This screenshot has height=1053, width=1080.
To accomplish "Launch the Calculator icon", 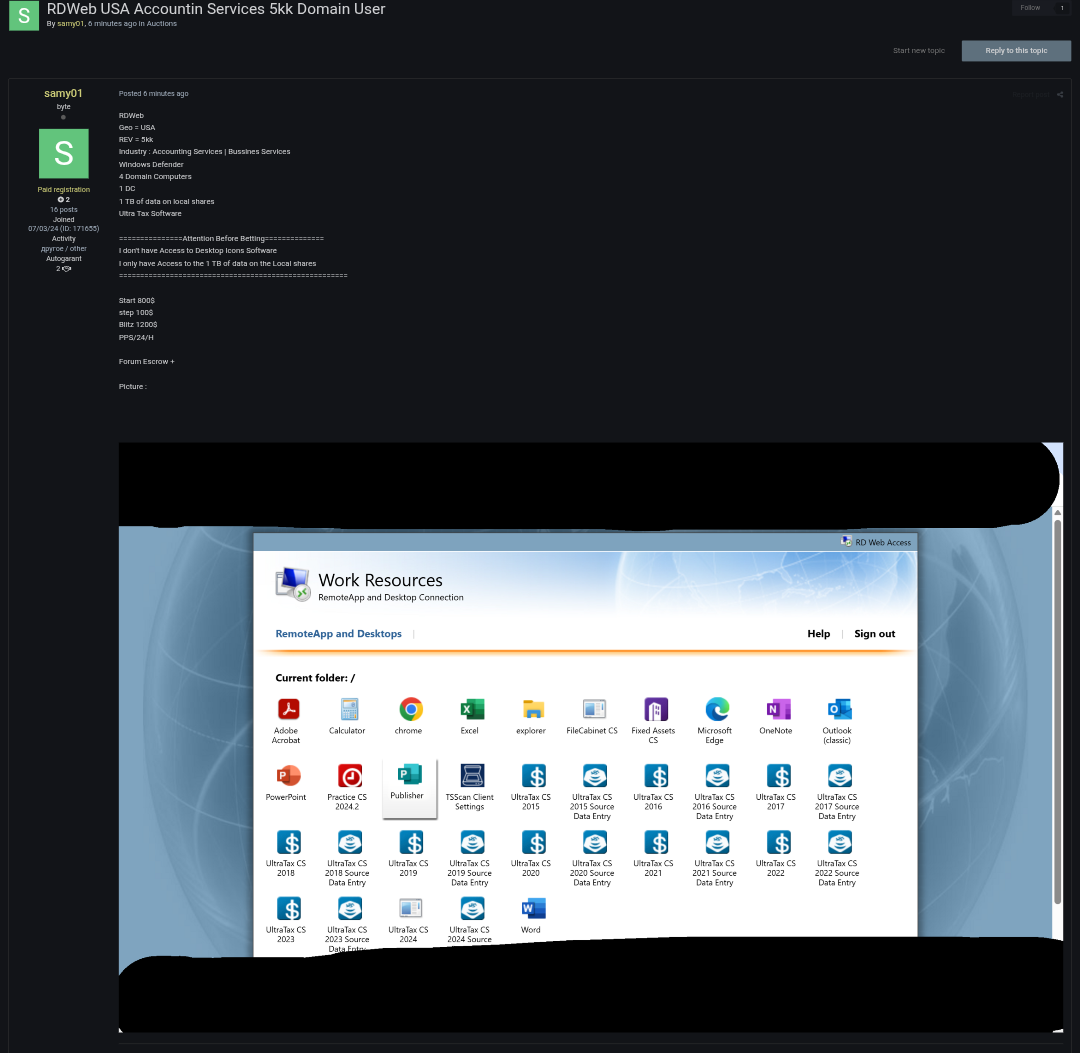I will tap(348, 710).
